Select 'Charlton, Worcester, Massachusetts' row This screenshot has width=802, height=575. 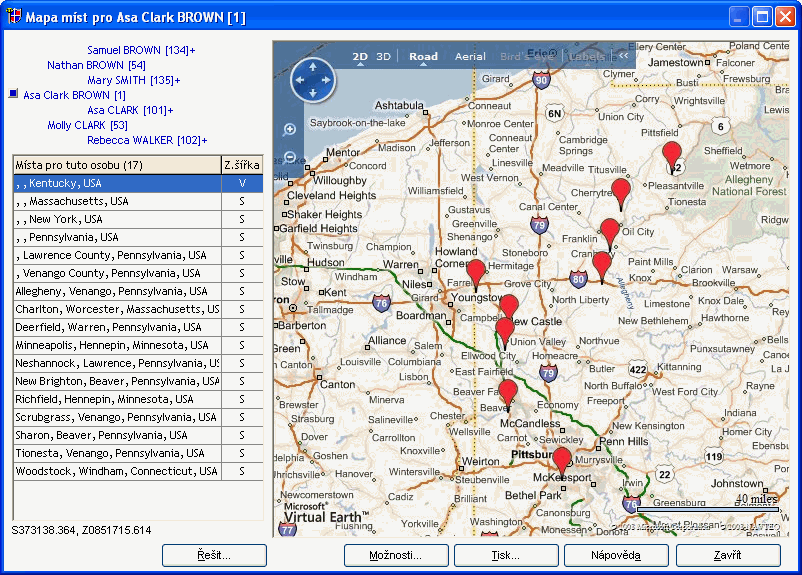138,309
